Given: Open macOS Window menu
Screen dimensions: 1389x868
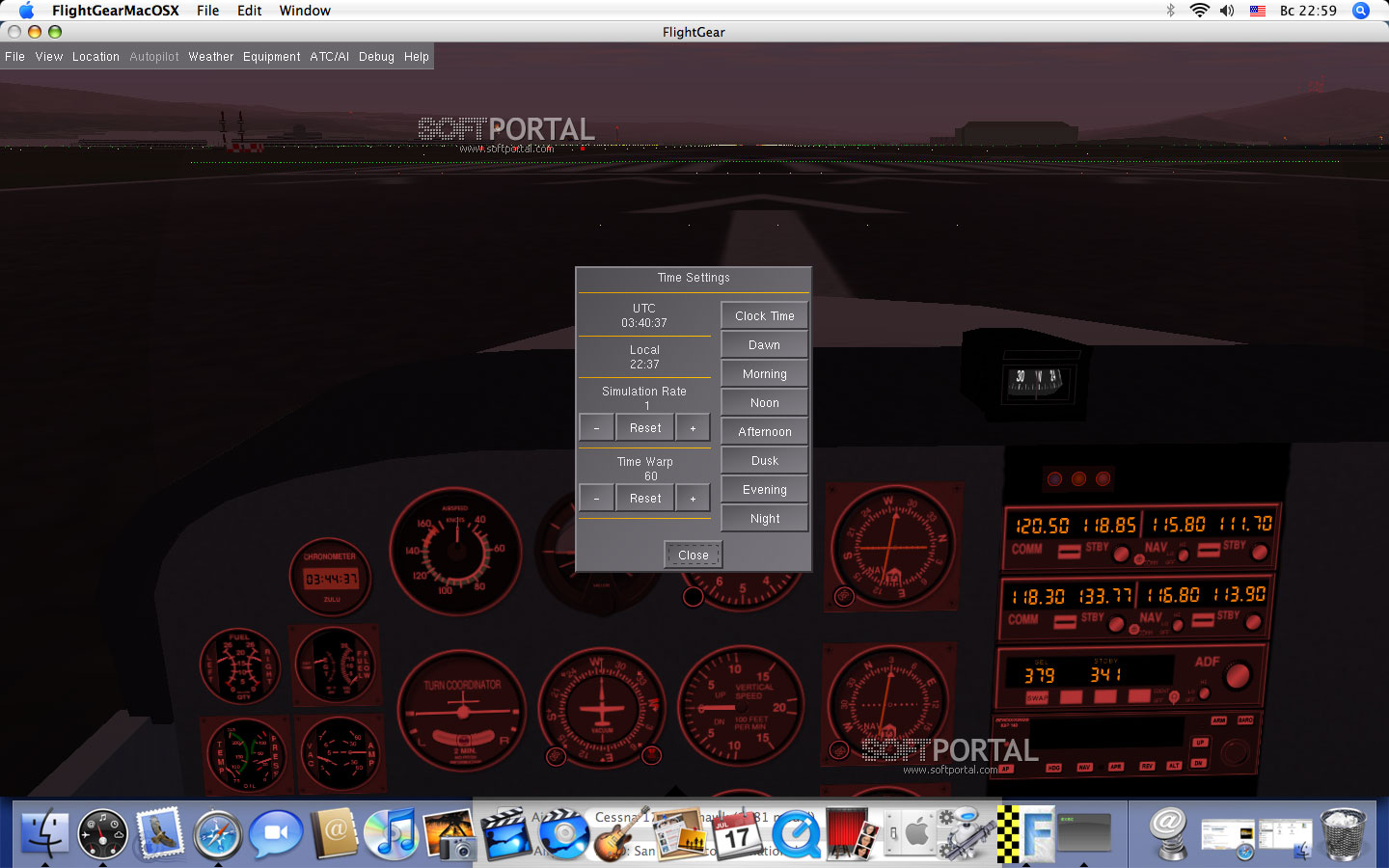Looking at the screenshot, I should [x=305, y=11].
